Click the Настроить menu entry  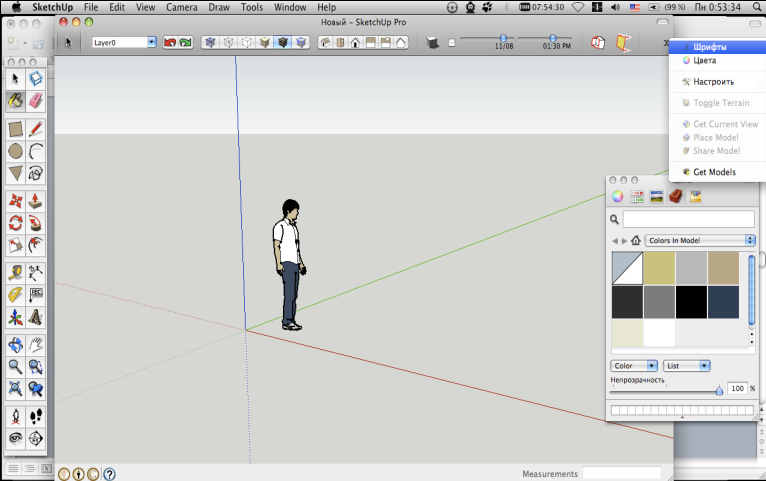[714, 82]
